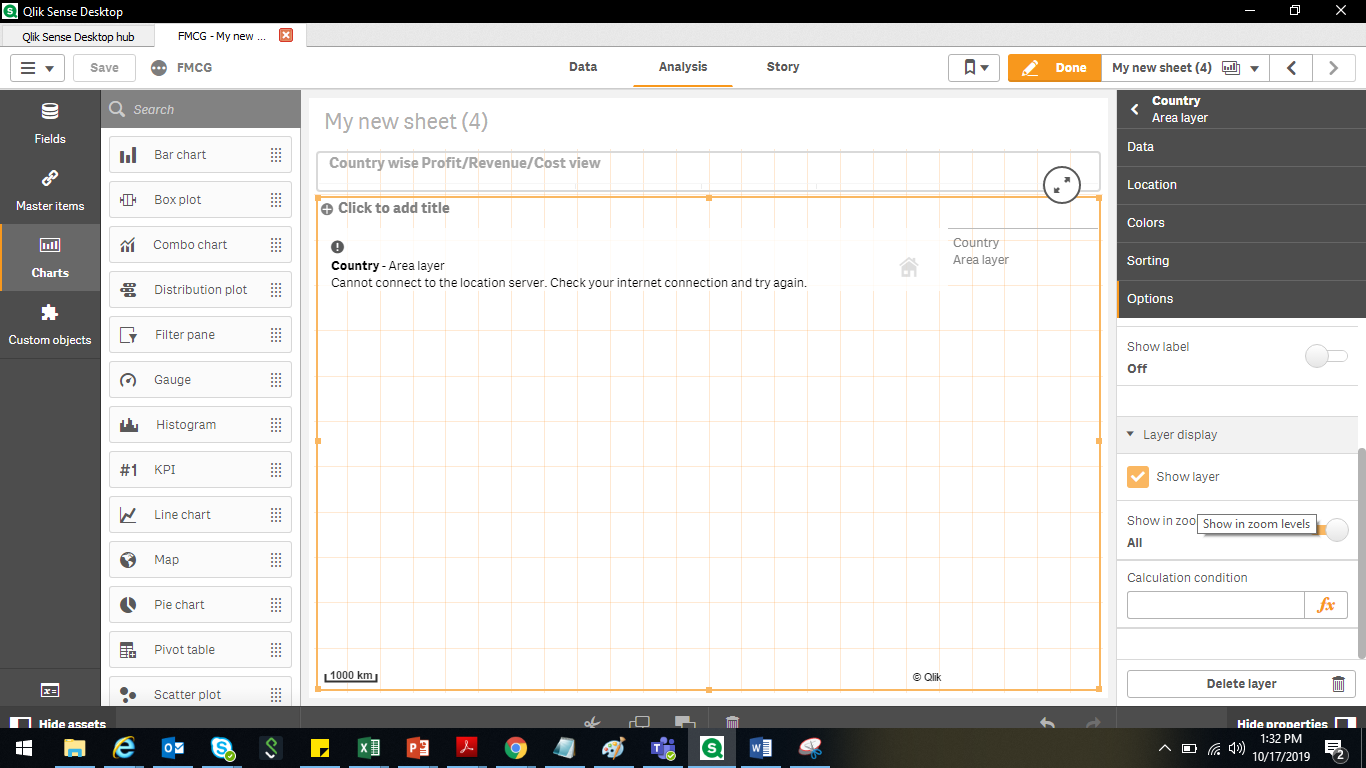Switch to the Analysis tab

point(683,67)
